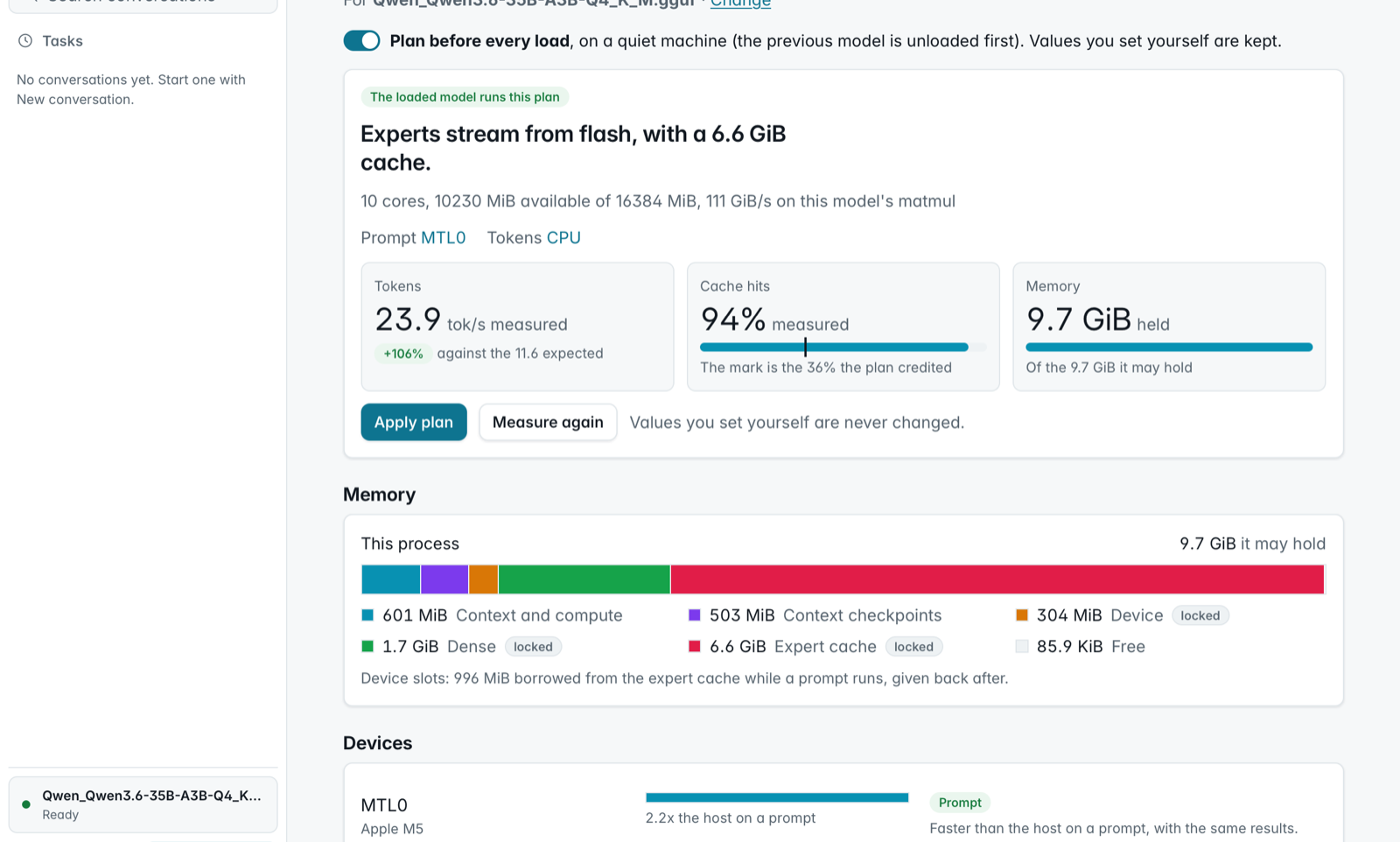
Task: Select the loaded Qwen model card at sidebar bottom
Action: click(143, 804)
